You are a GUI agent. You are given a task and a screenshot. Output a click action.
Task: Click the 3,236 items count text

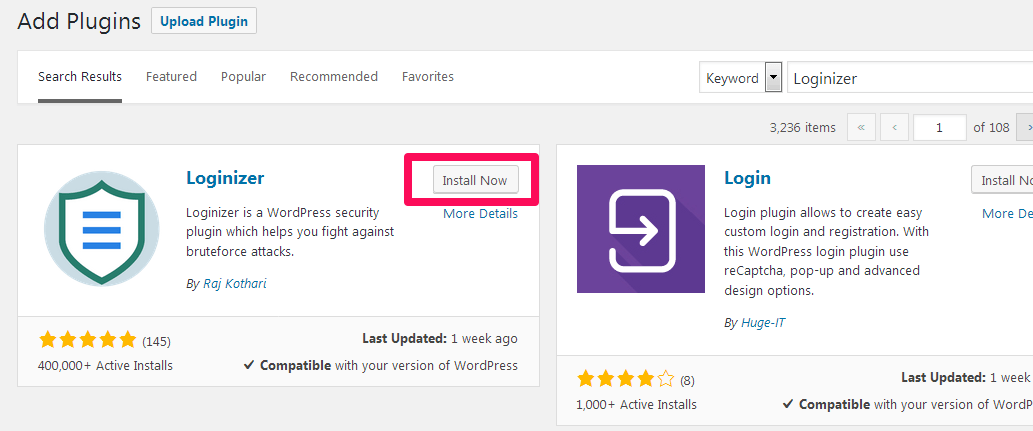pyautogui.click(x=802, y=127)
